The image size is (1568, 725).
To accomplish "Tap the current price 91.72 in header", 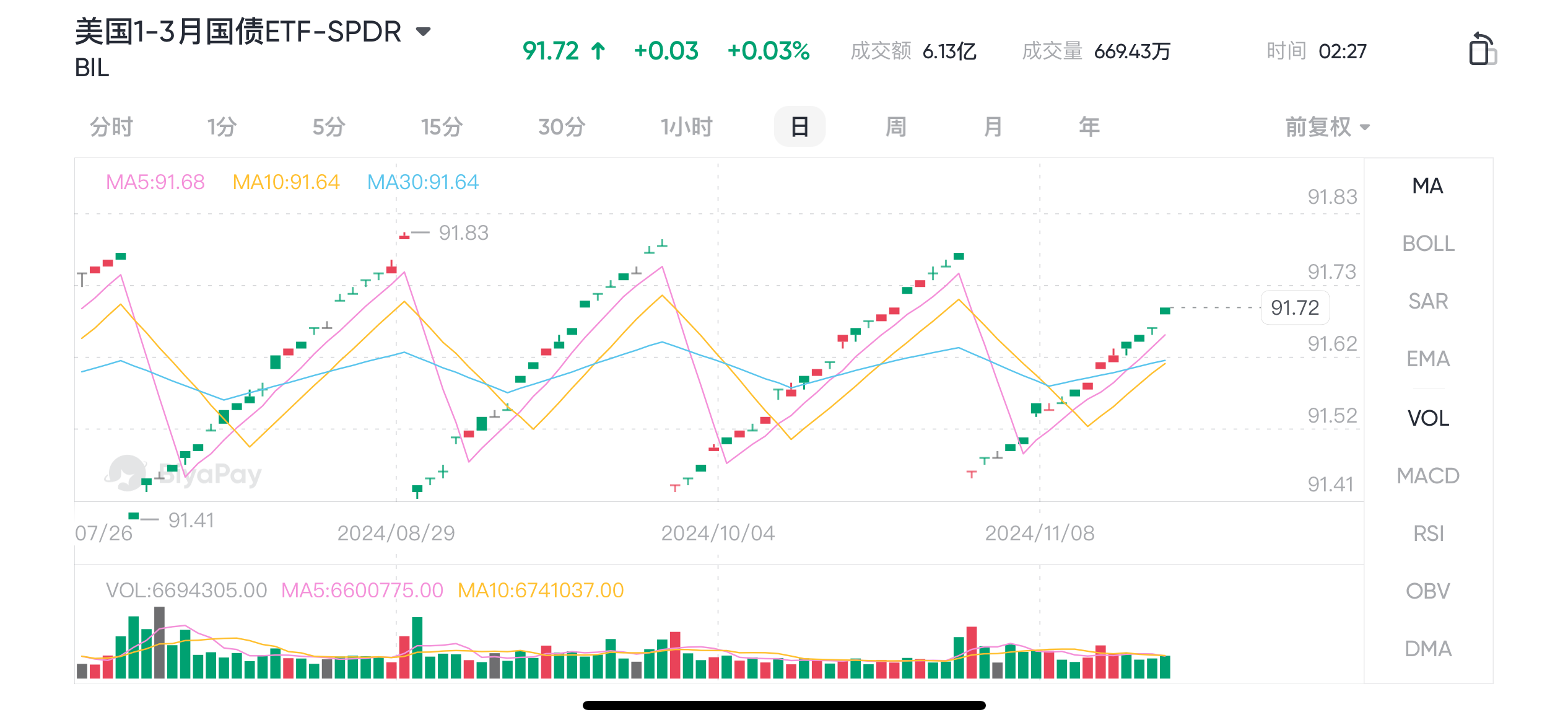I will [x=551, y=51].
